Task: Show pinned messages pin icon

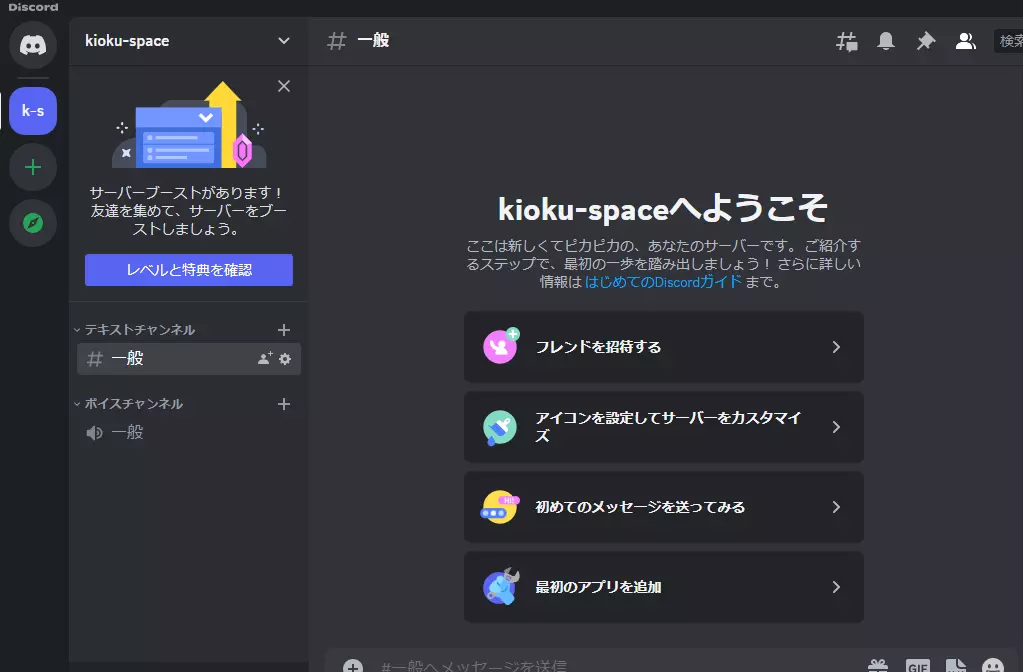Action: [x=925, y=41]
